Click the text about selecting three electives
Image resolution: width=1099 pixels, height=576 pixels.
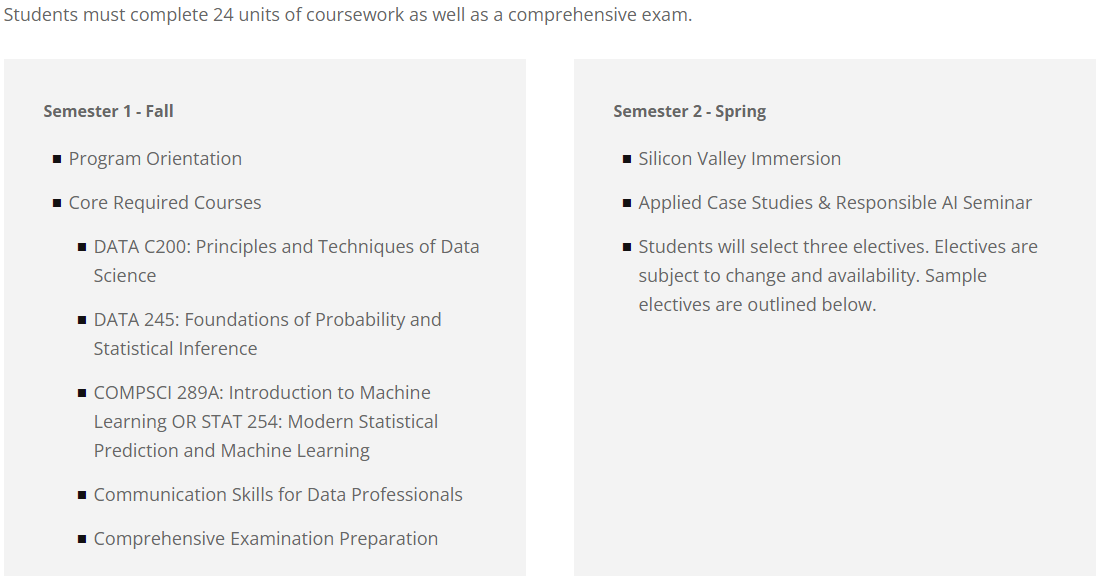click(838, 275)
